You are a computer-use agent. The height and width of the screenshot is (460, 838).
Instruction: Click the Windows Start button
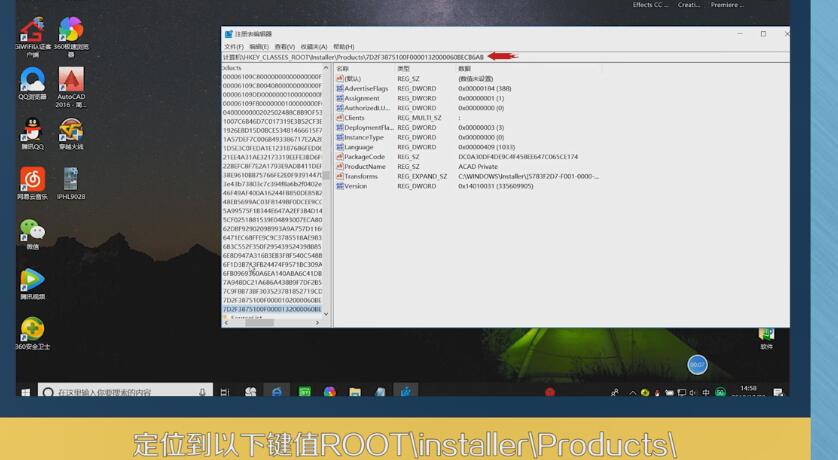[25, 392]
